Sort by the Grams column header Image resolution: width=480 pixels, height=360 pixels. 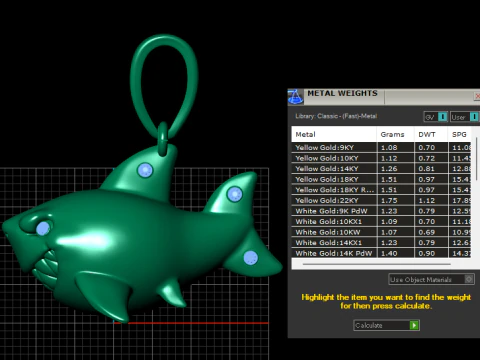(396, 134)
